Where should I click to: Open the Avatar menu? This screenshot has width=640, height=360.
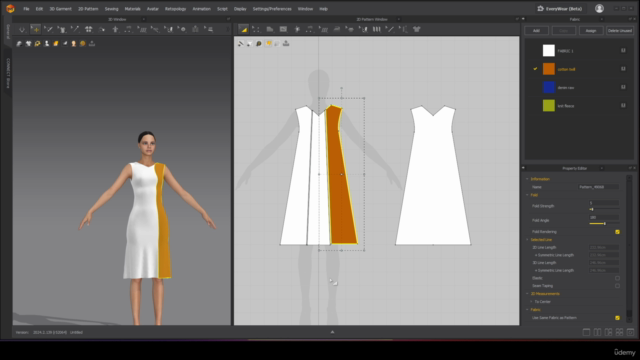(153, 9)
